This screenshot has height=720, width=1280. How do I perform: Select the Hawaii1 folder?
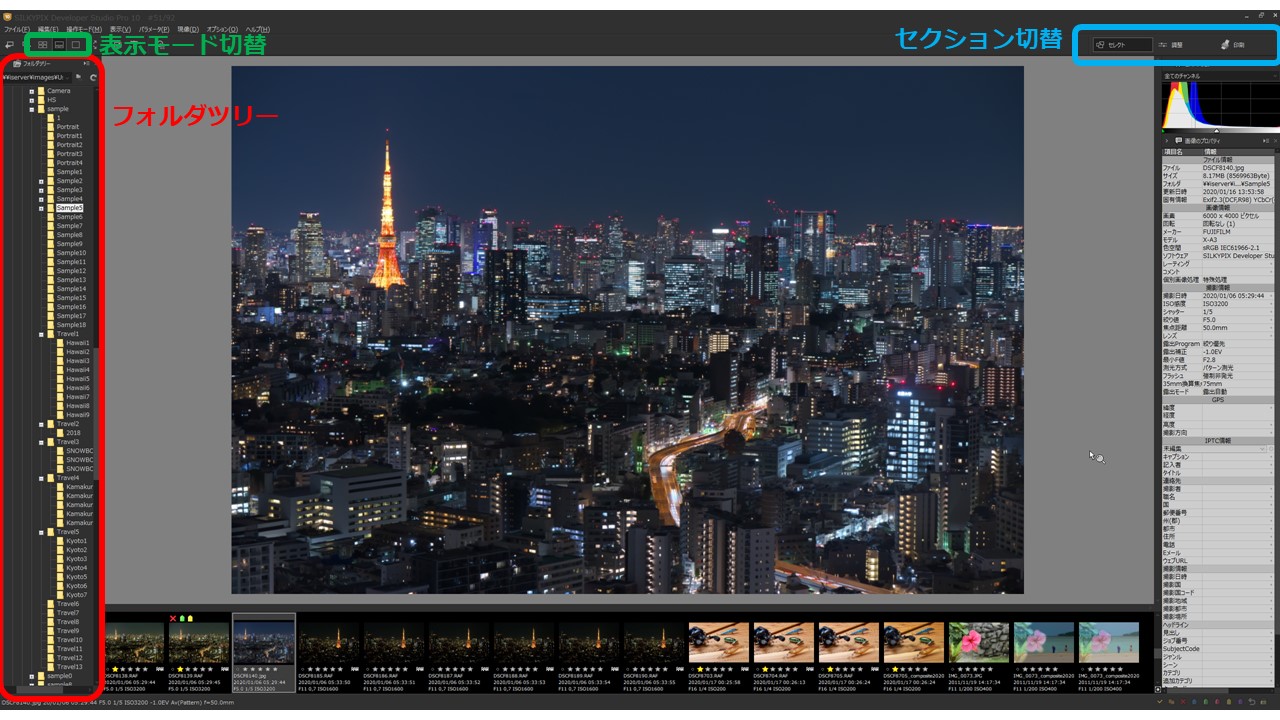point(78,343)
